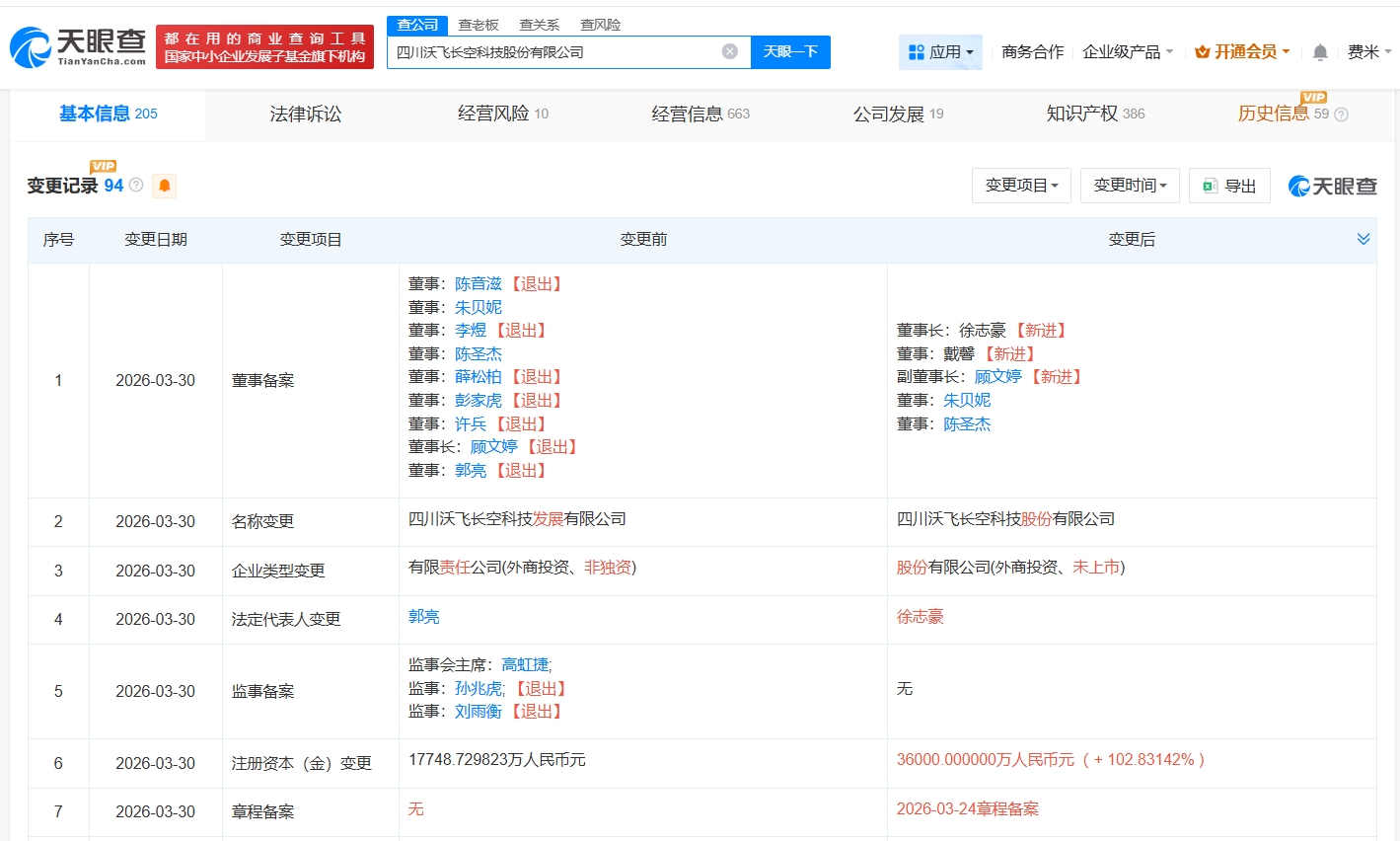This screenshot has width=1400, height=841.
Task: Select the 查老板 search mode tab
Action: point(479,25)
